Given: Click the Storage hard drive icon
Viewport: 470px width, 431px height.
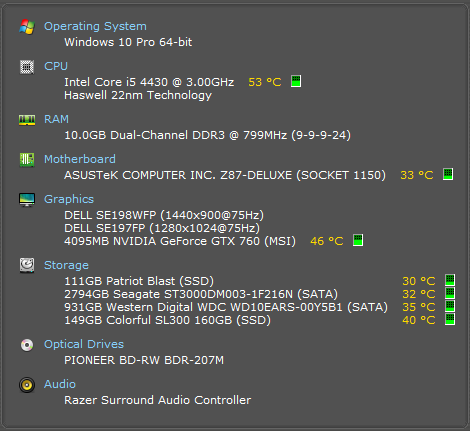Looking at the screenshot, I should pos(27,265).
